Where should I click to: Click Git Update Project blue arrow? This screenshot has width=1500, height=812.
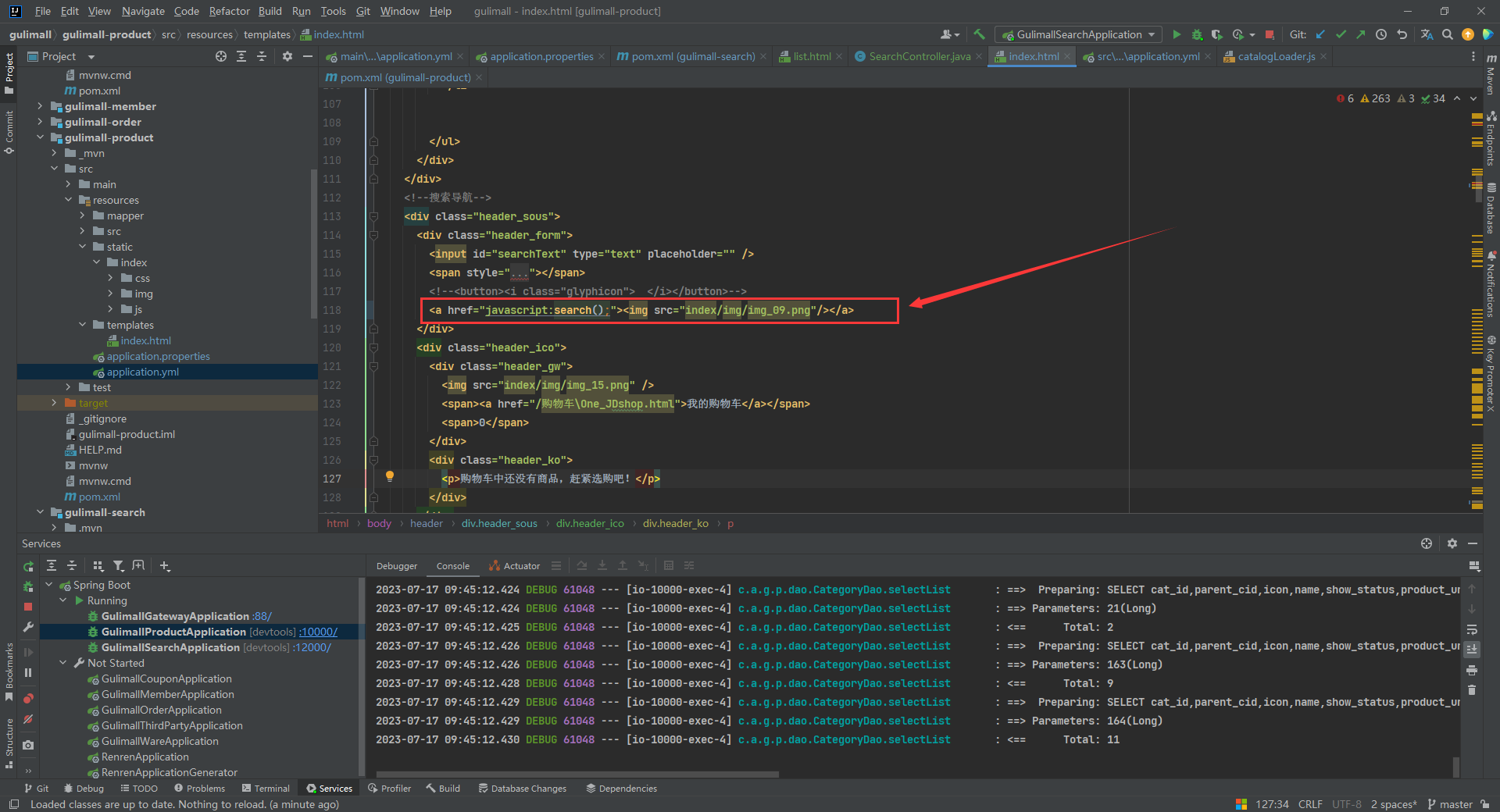[x=1320, y=34]
